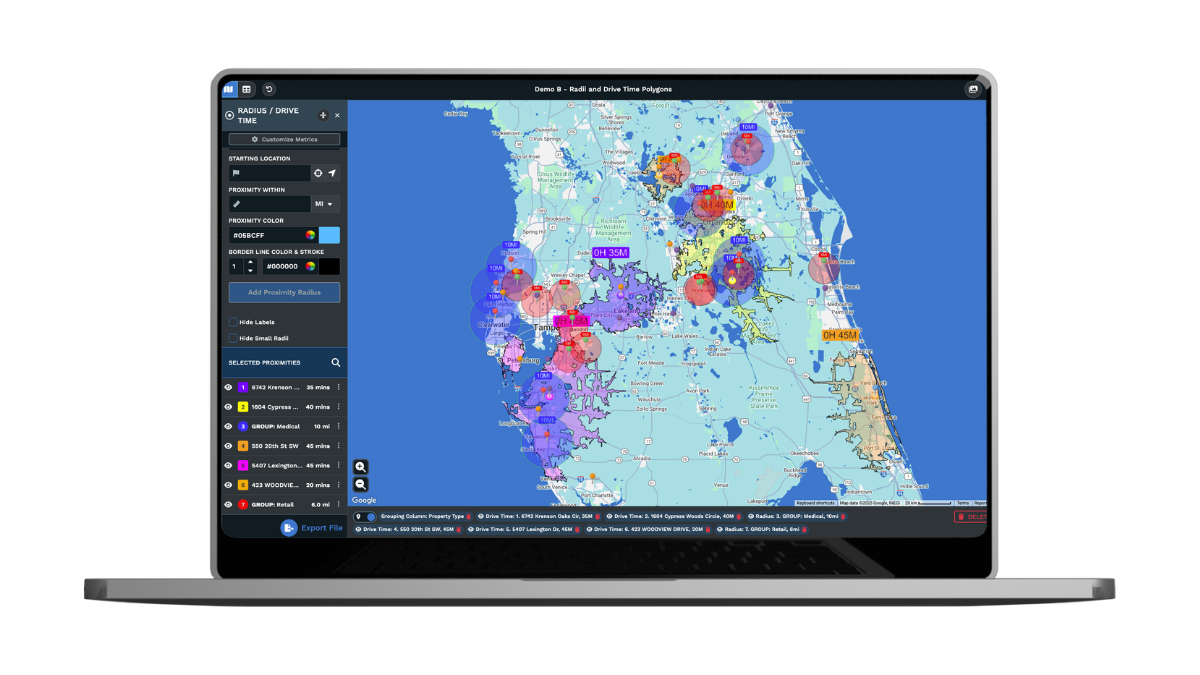
Task: Click the undo/reset arrow icon
Action: coord(268,89)
